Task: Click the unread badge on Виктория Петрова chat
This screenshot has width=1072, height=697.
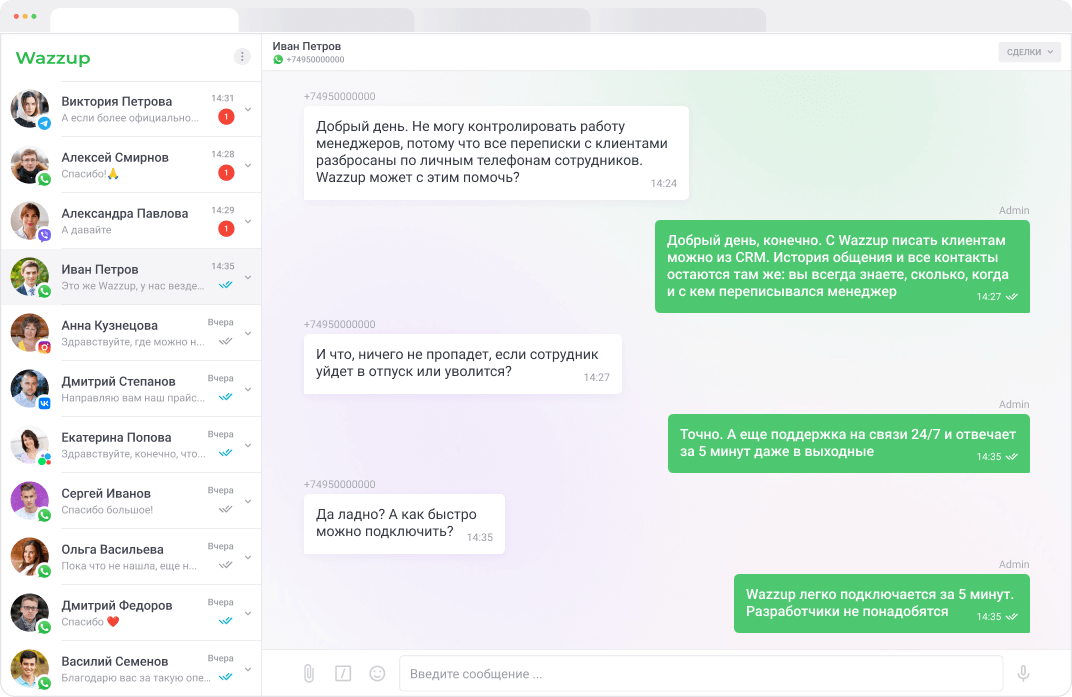Action: [226, 117]
